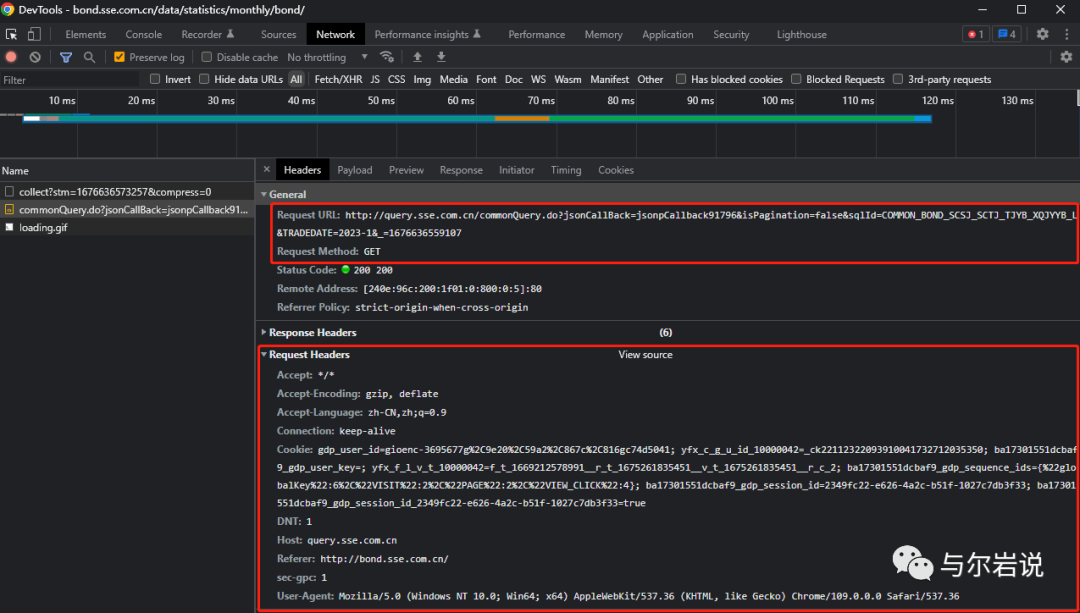Filter requests by Other type
This screenshot has width=1080, height=613.
(650, 79)
